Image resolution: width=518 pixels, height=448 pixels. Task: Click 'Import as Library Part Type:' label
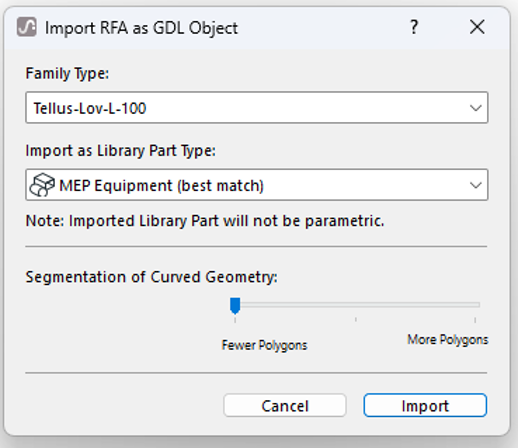pos(121,151)
